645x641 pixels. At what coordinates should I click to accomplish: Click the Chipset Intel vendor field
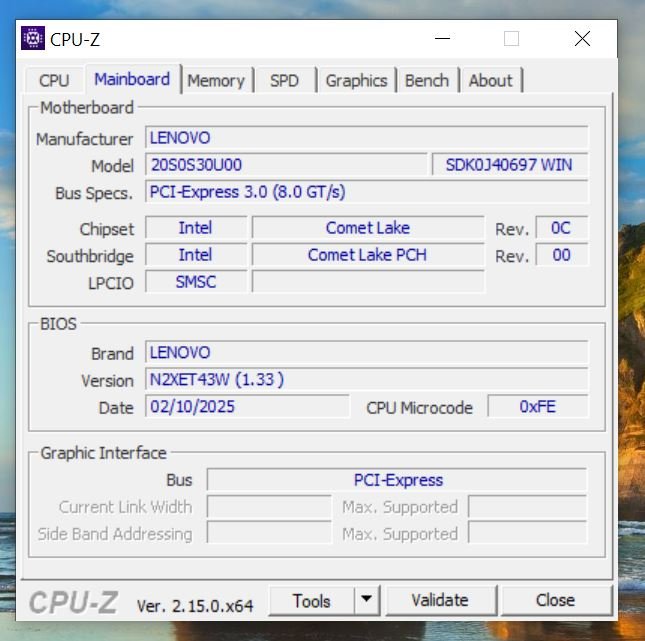tap(196, 228)
